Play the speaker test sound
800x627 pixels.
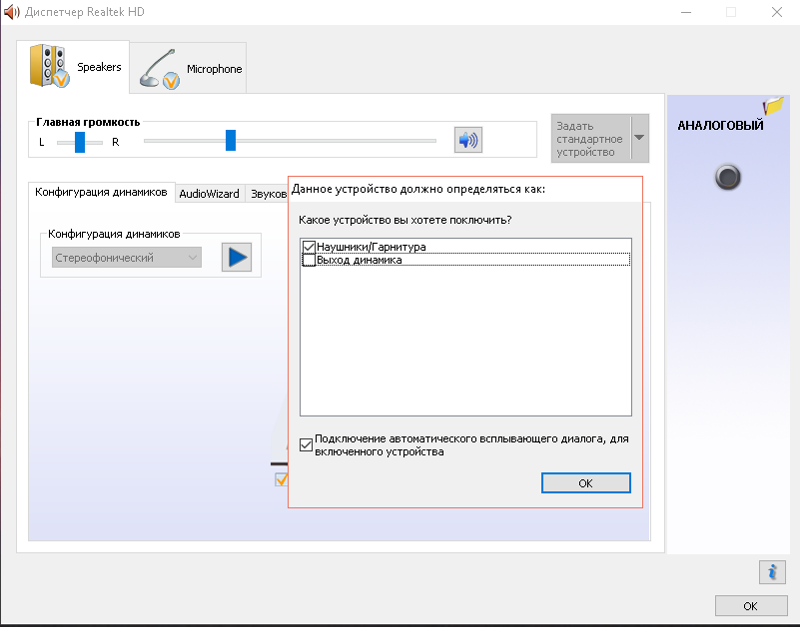[x=237, y=257]
